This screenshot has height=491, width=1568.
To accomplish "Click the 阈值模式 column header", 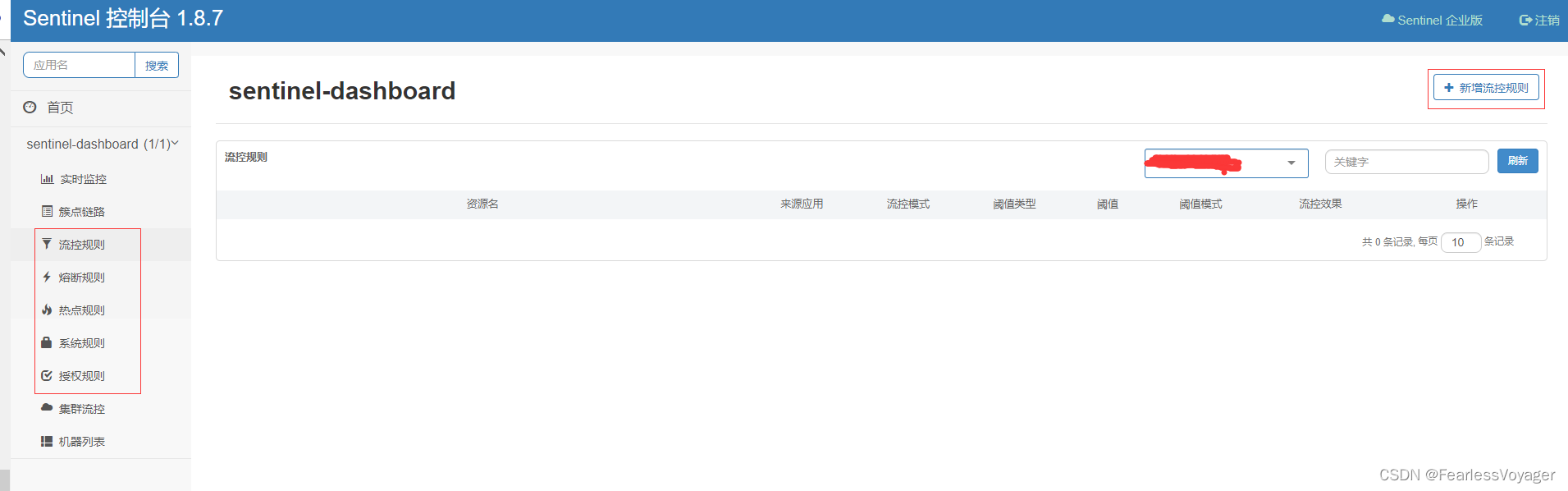I will tap(1200, 204).
